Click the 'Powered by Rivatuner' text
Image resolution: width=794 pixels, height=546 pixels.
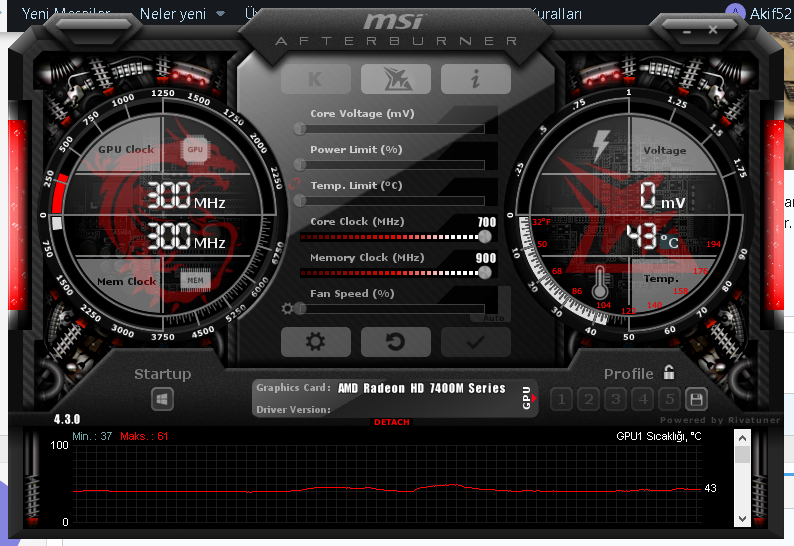[720, 420]
